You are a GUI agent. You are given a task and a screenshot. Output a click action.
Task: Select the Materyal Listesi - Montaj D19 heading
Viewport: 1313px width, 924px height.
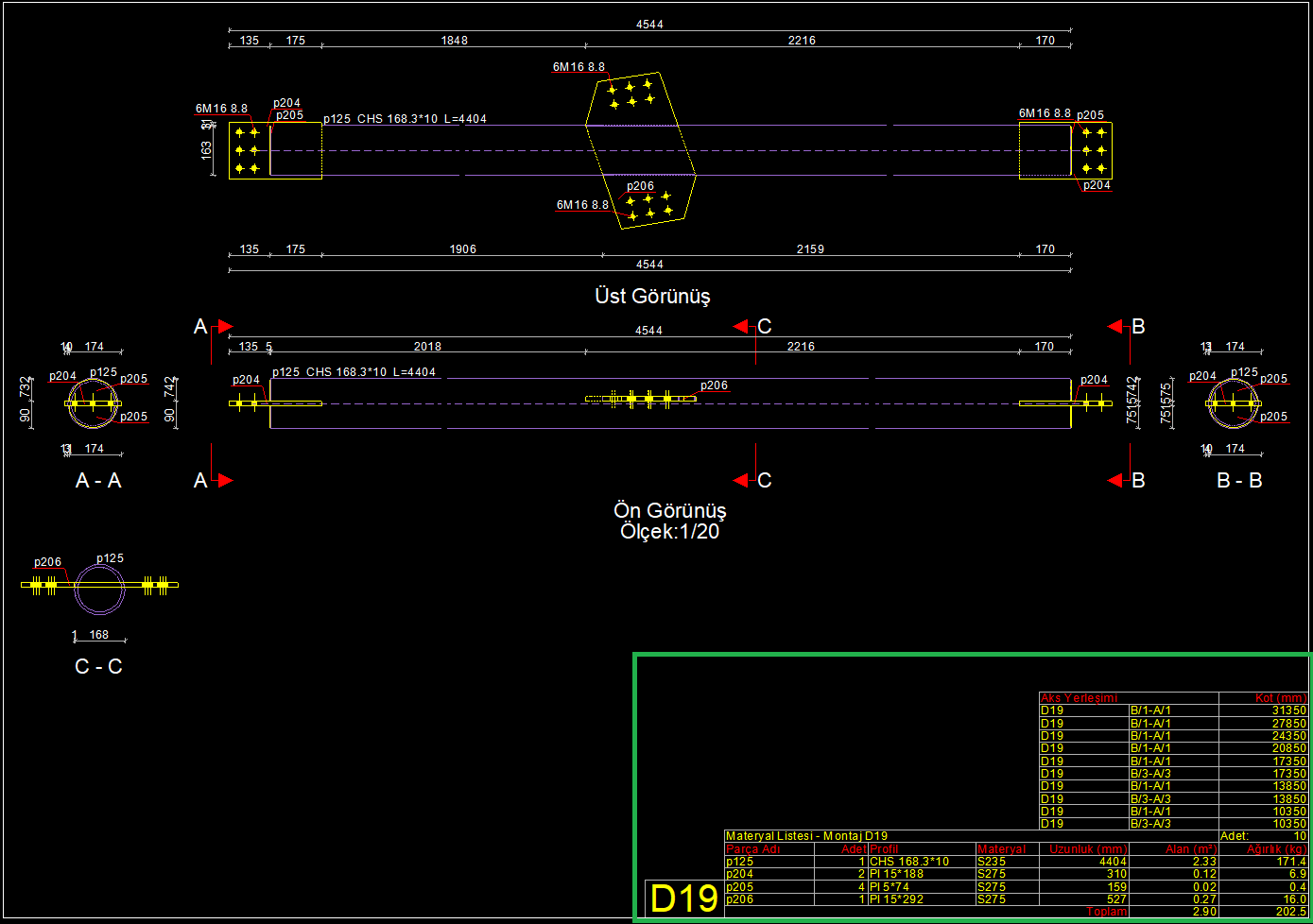coord(806,836)
